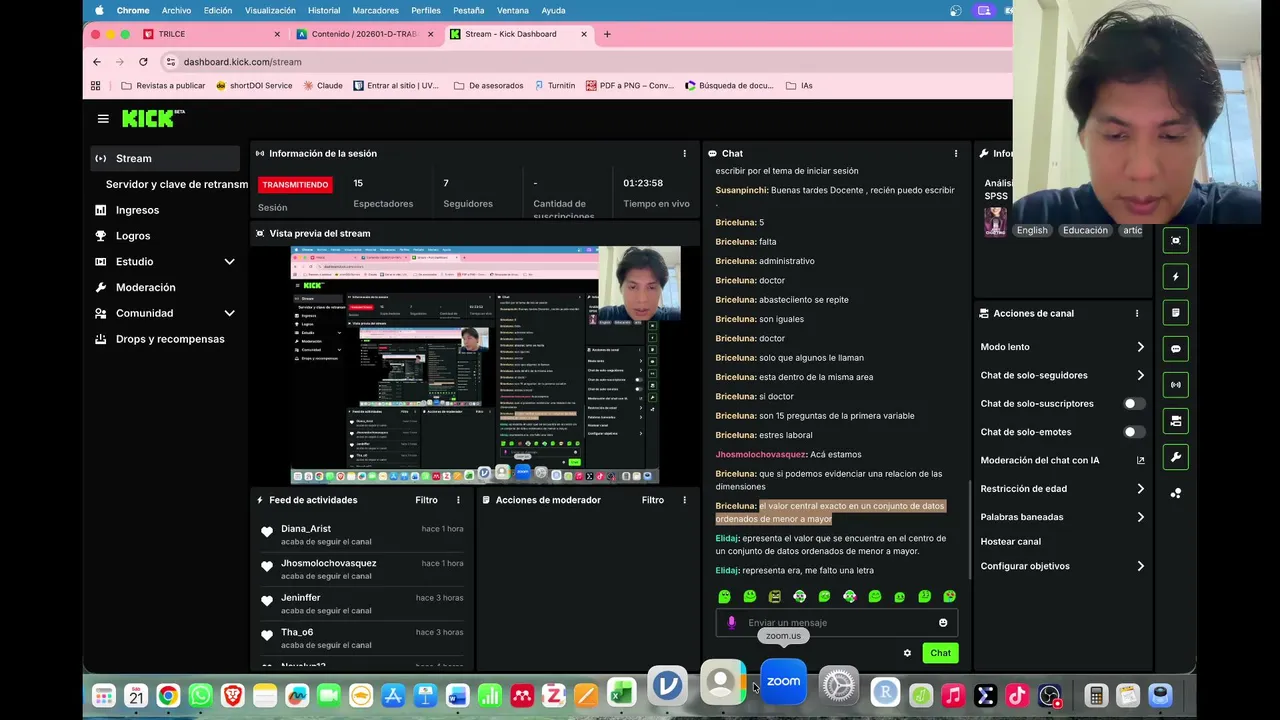This screenshot has height=720, width=1280.
Task: Click Diana_Arist in the activity feed
Action: [x=306, y=529]
